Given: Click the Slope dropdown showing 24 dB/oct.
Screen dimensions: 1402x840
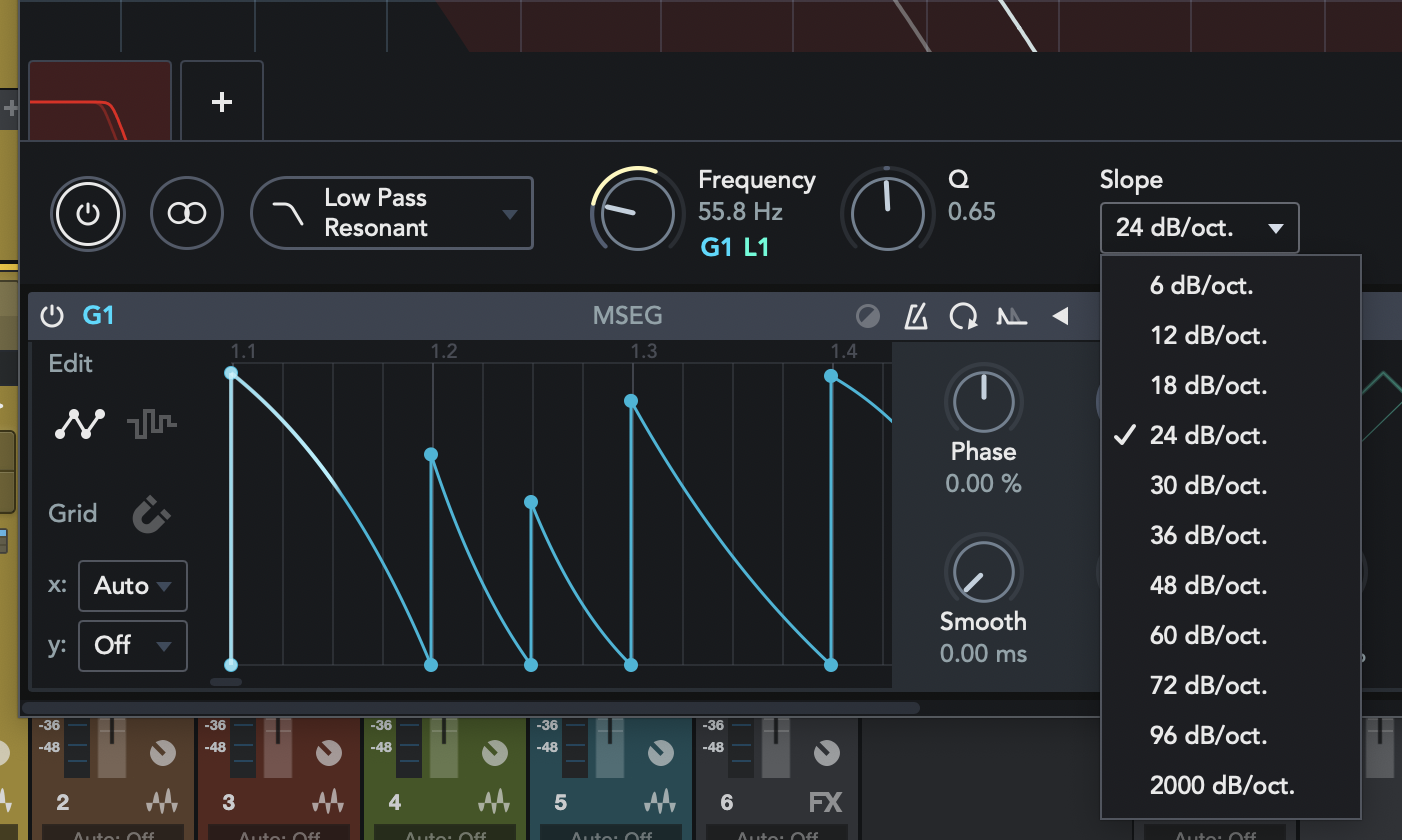Looking at the screenshot, I should click(x=1199, y=228).
